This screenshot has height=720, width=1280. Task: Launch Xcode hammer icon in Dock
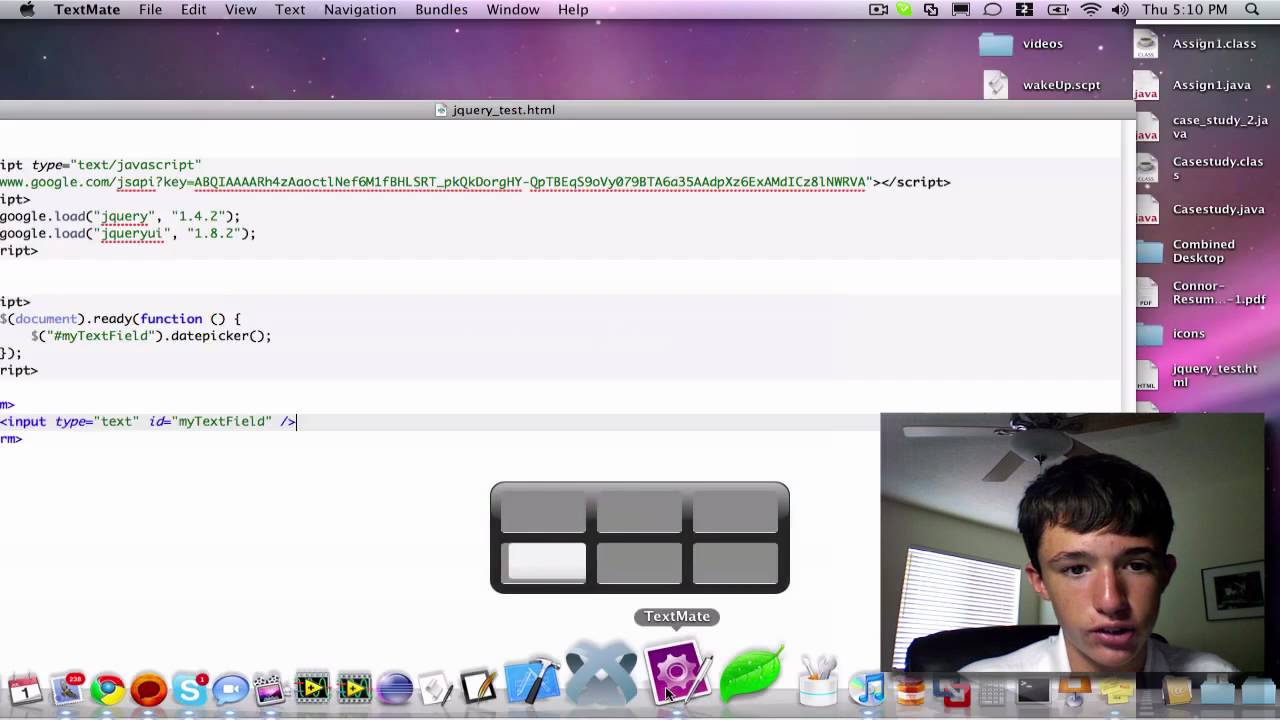532,683
